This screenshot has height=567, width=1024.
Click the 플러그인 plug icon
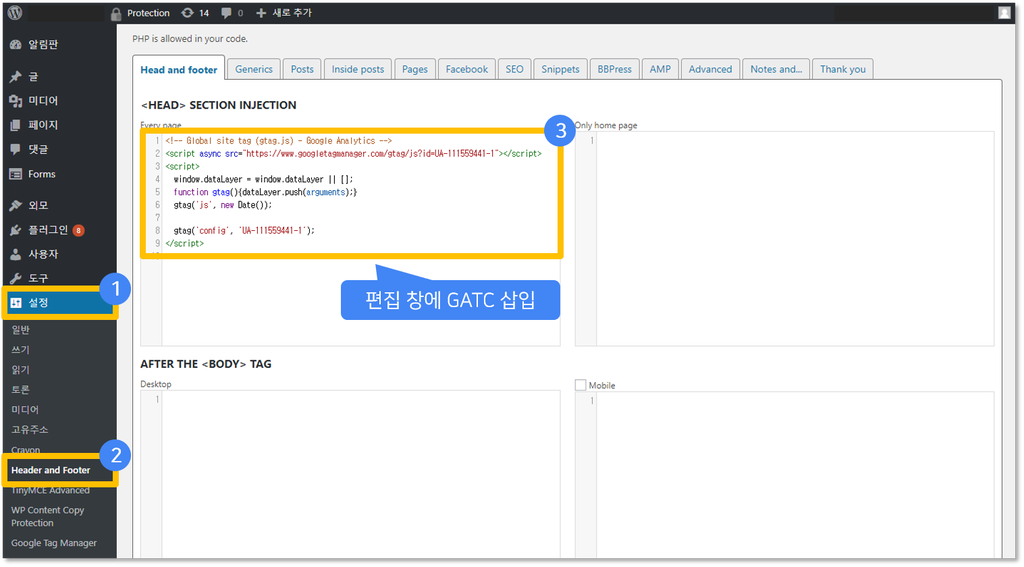point(16,230)
